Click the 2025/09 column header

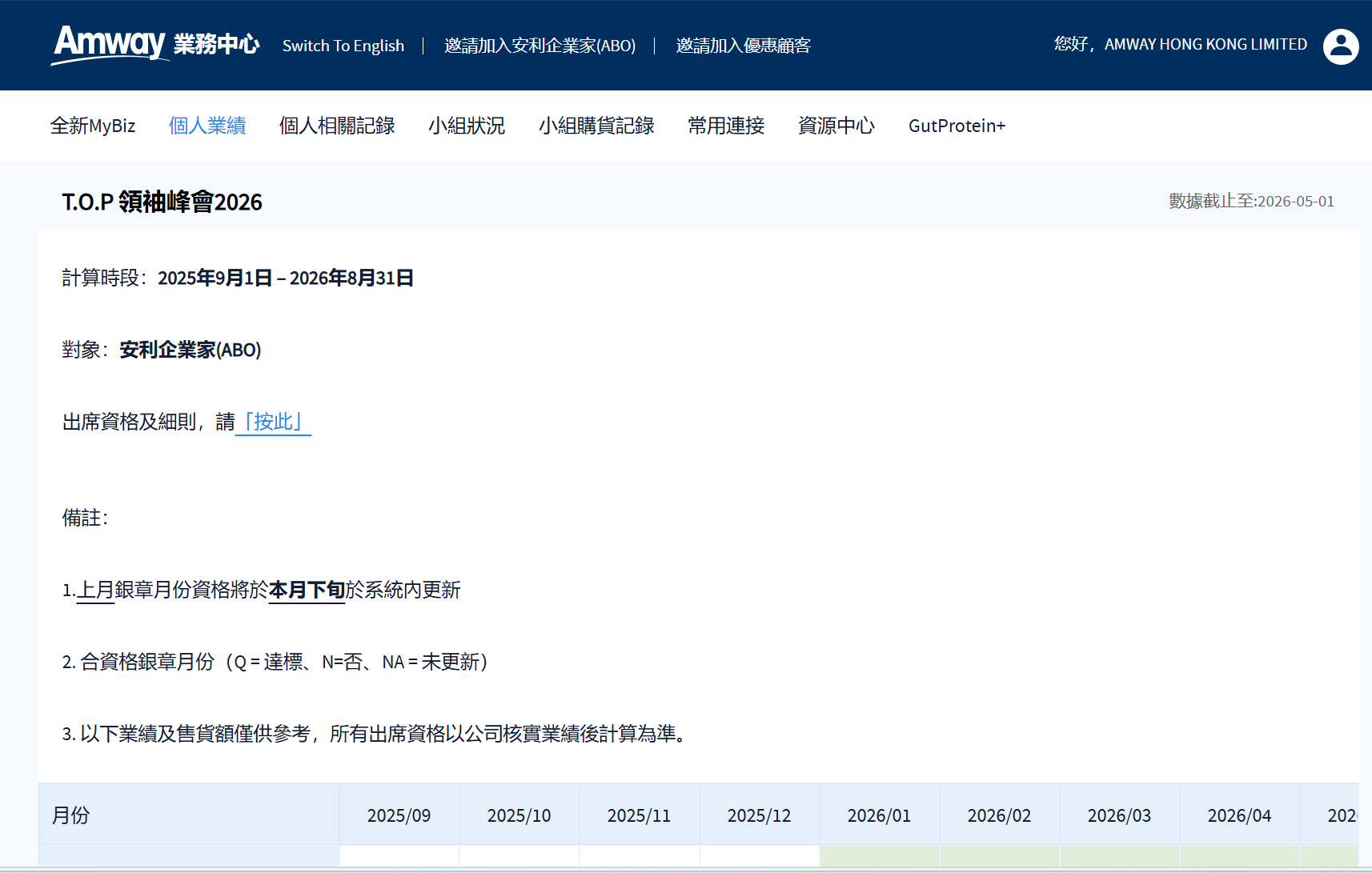pyautogui.click(x=399, y=815)
